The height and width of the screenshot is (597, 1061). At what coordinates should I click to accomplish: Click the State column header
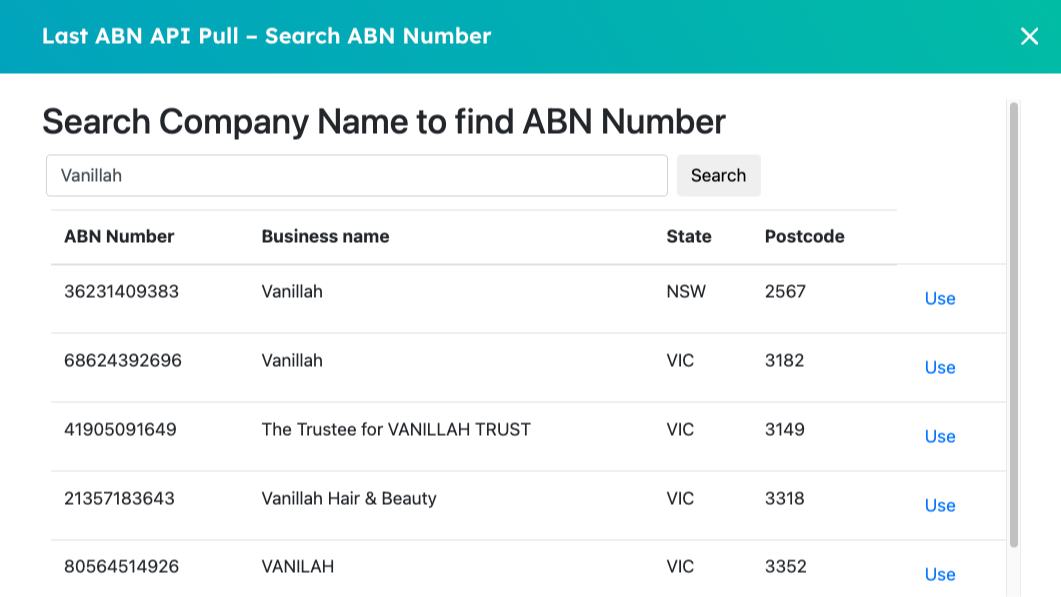tap(689, 237)
